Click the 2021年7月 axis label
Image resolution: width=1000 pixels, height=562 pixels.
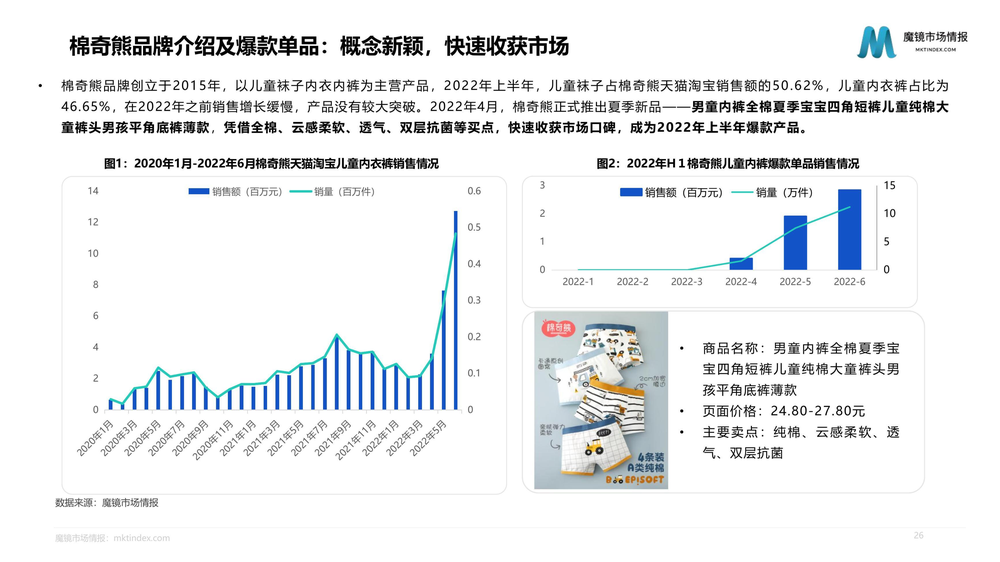pos(309,438)
